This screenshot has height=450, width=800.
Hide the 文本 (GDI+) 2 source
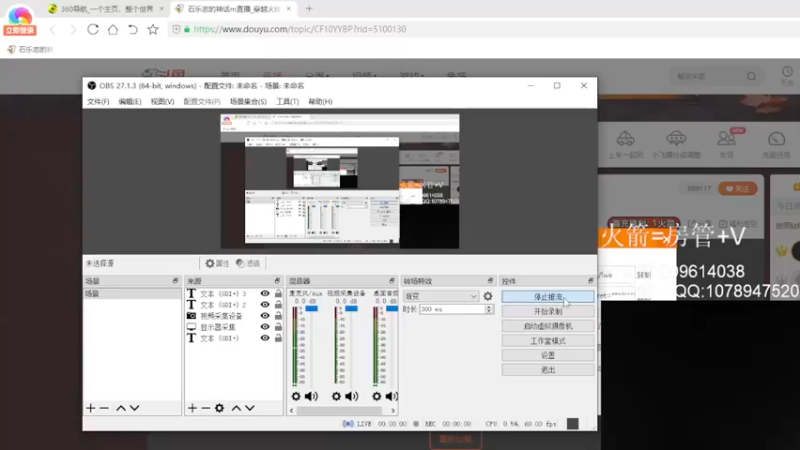pos(265,305)
